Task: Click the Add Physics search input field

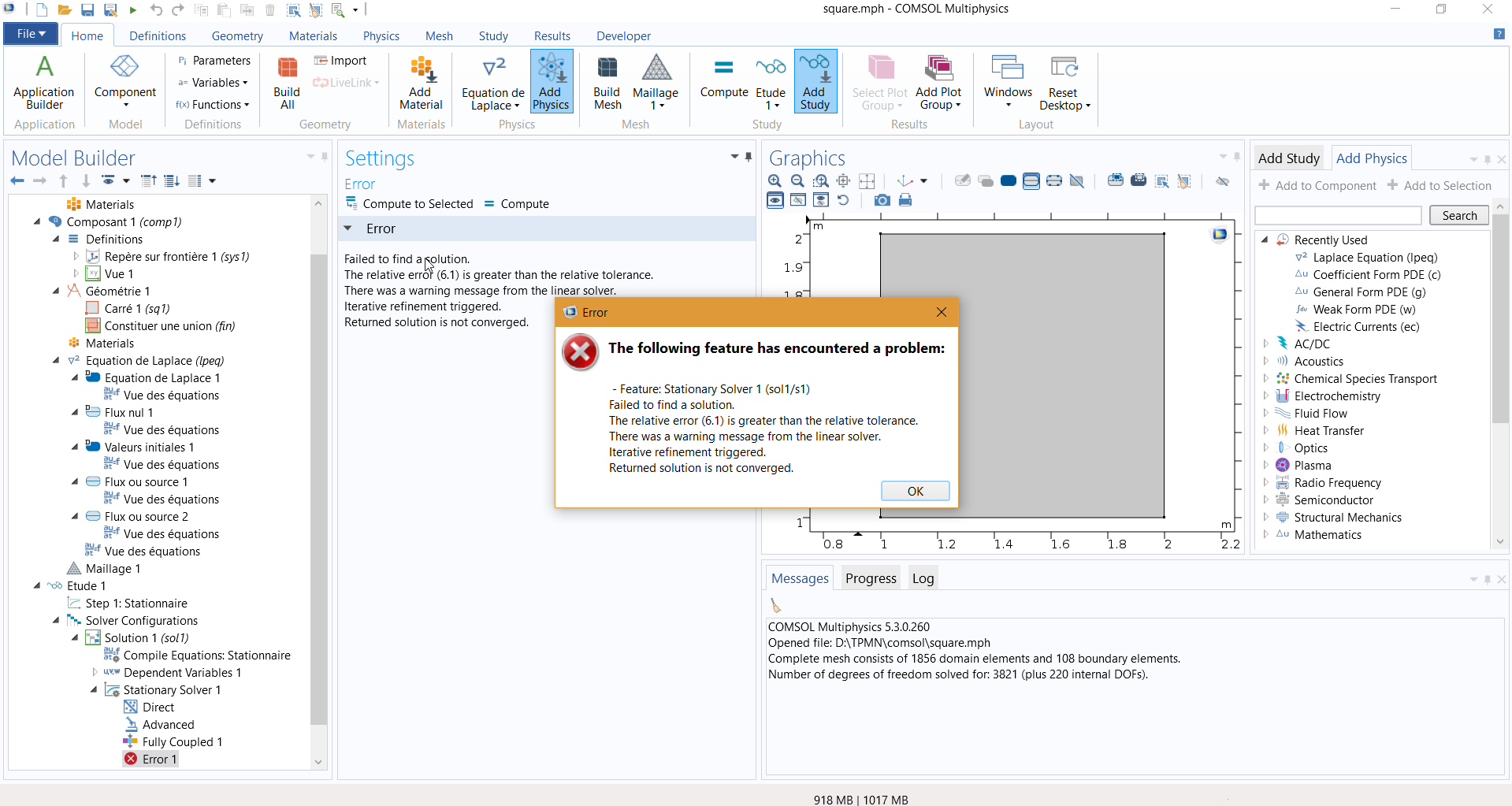Action: (x=1337, y=216)
